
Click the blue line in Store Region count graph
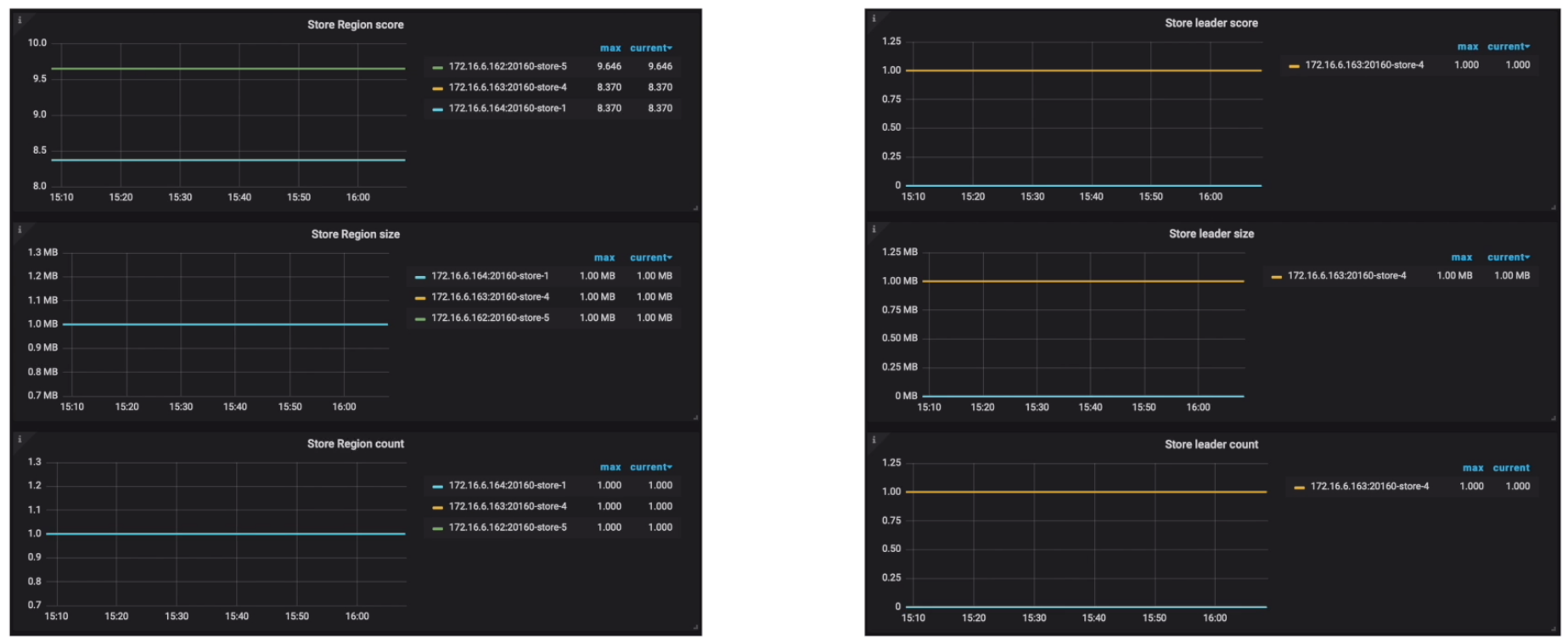(226, 533)
